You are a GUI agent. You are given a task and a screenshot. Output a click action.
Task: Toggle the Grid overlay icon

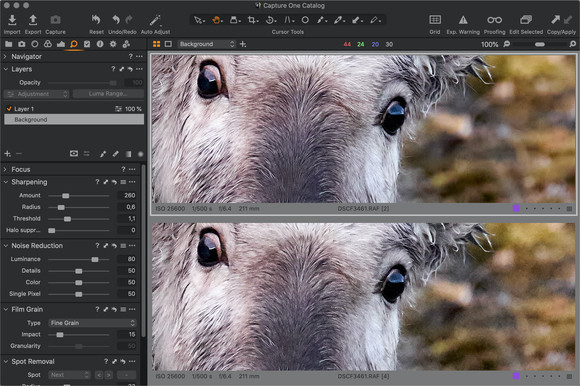435,20
